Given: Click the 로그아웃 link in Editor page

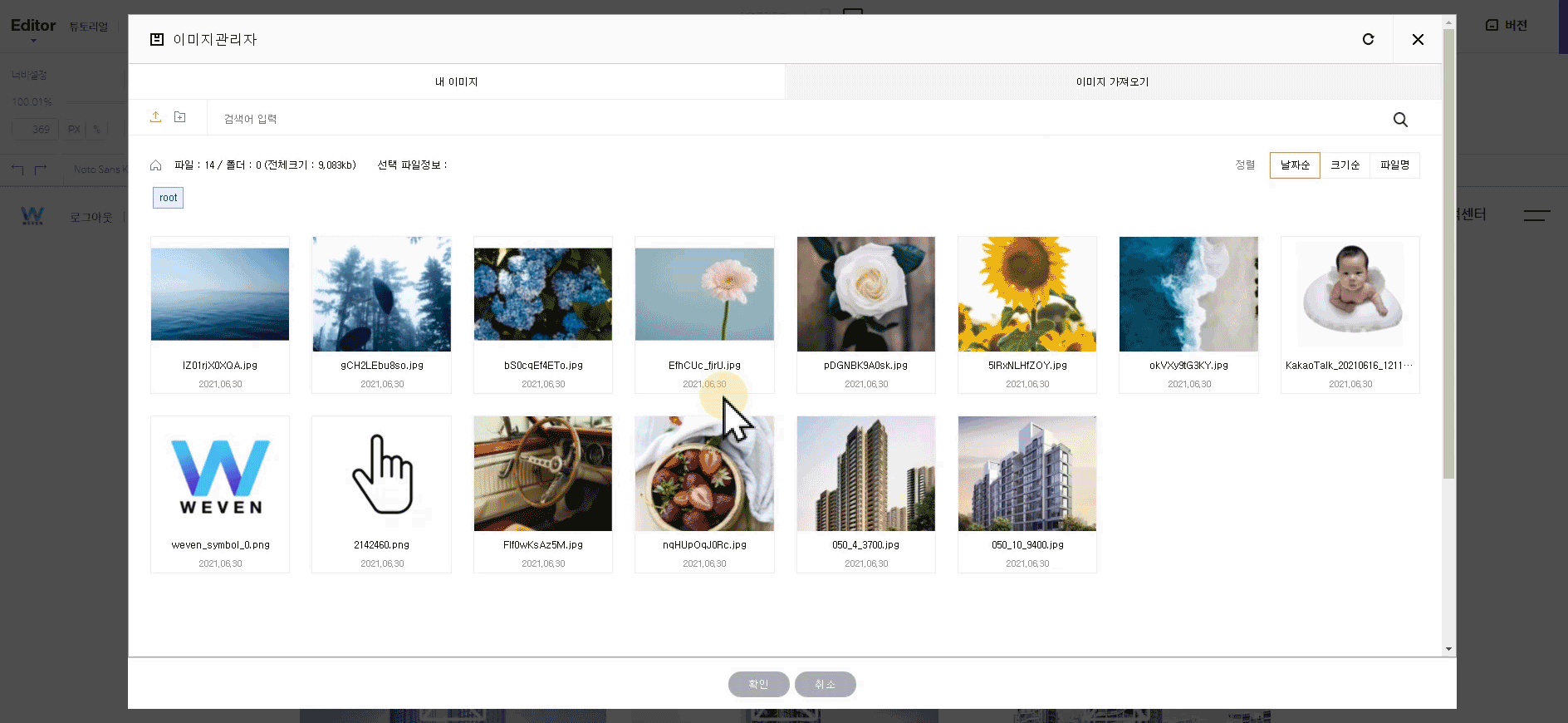Looking at the screenshot, I should pyautogui.click(x=91, y=217).
